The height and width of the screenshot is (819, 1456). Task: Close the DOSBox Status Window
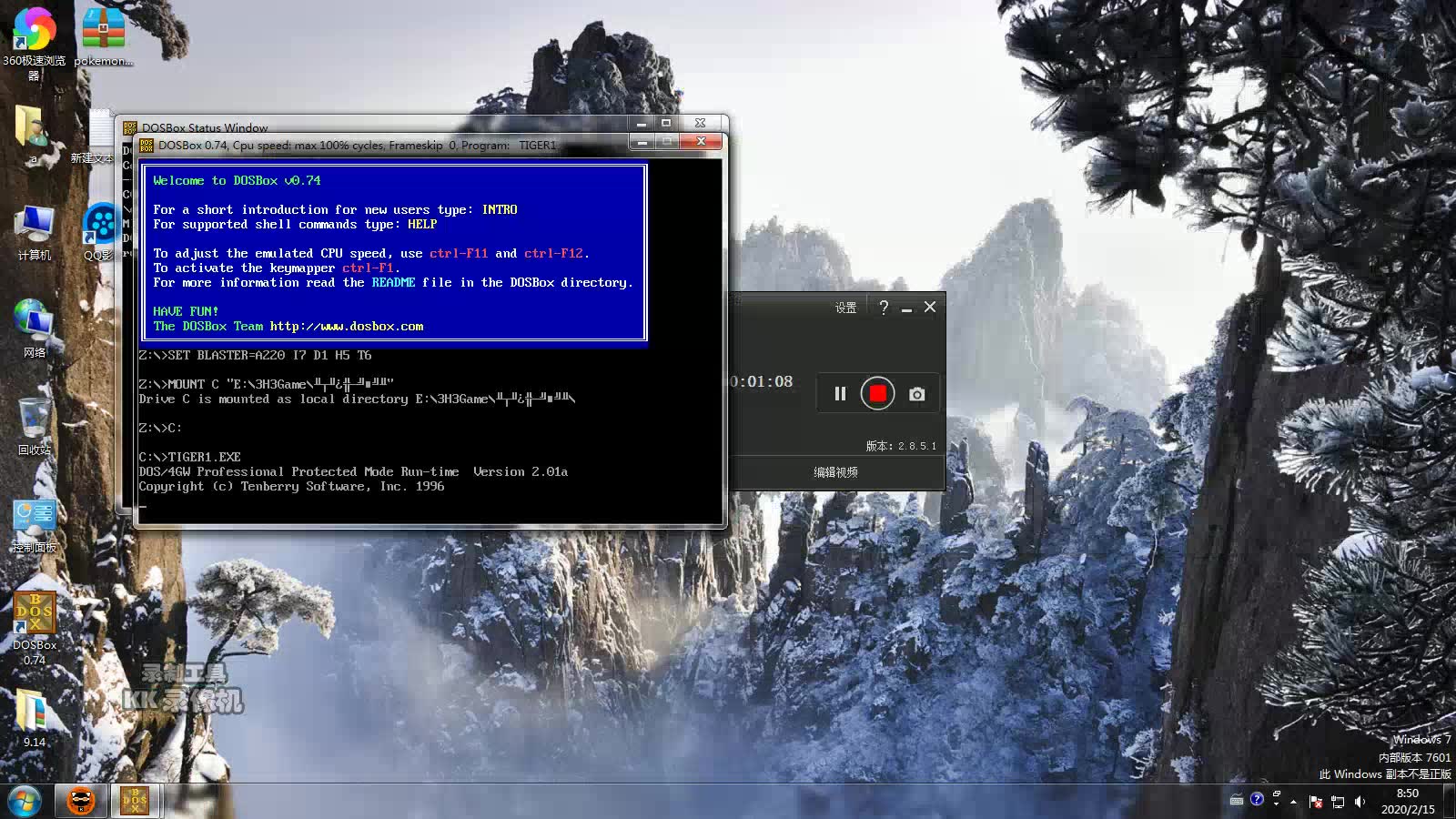coord(701,123)
